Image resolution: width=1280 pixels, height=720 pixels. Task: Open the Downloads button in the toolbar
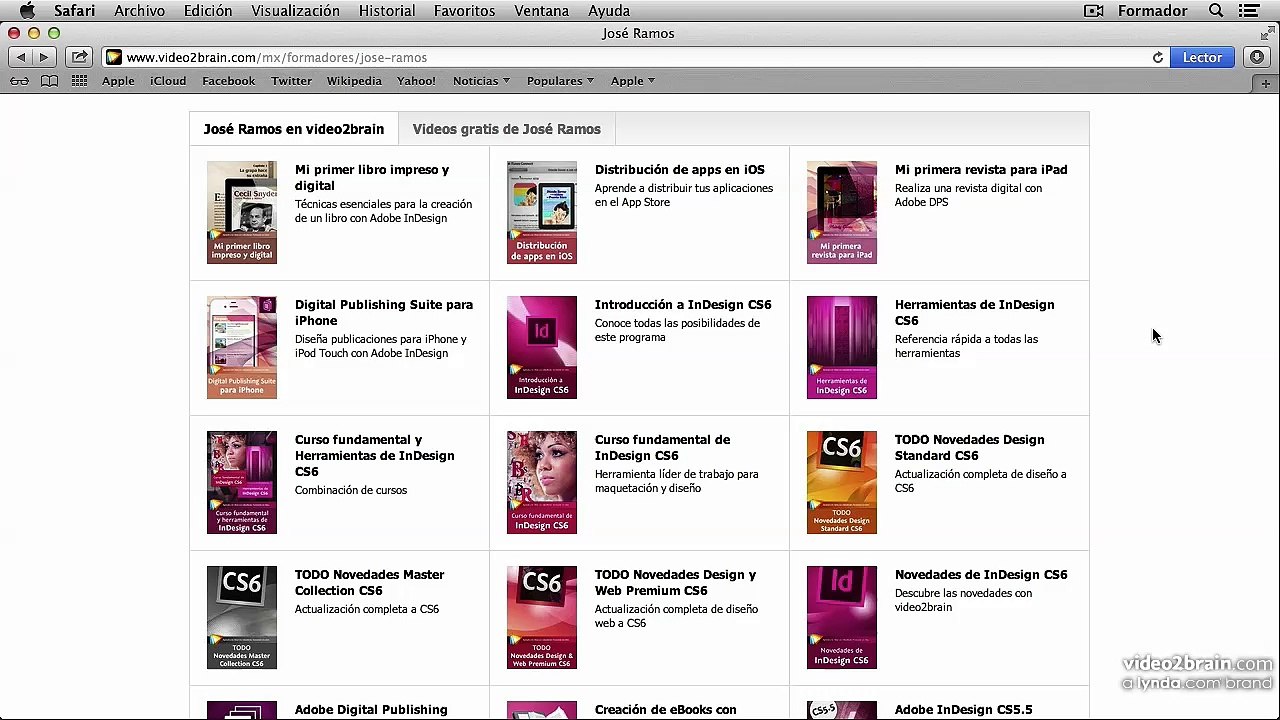click(1257, 58)
